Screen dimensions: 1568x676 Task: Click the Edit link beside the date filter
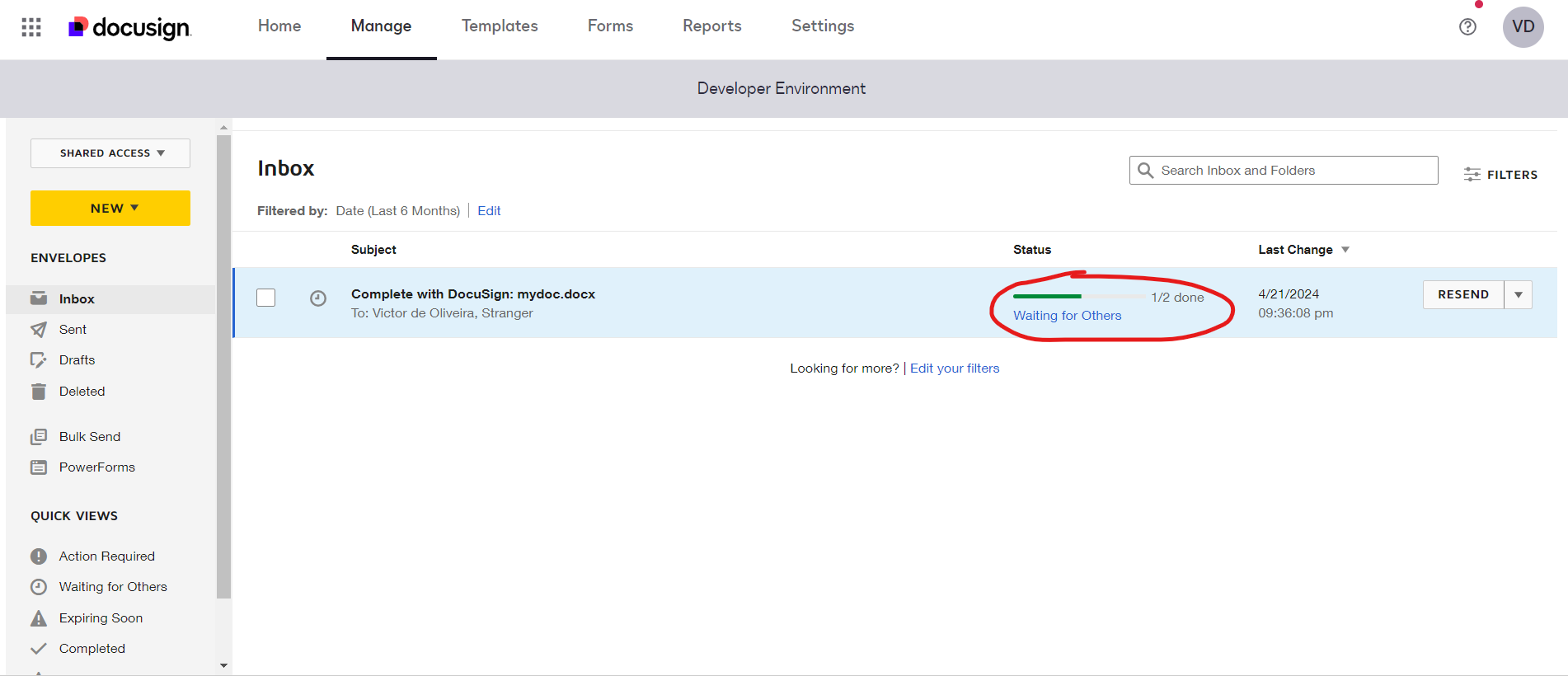pyautogui.click(x=489, y=211)
